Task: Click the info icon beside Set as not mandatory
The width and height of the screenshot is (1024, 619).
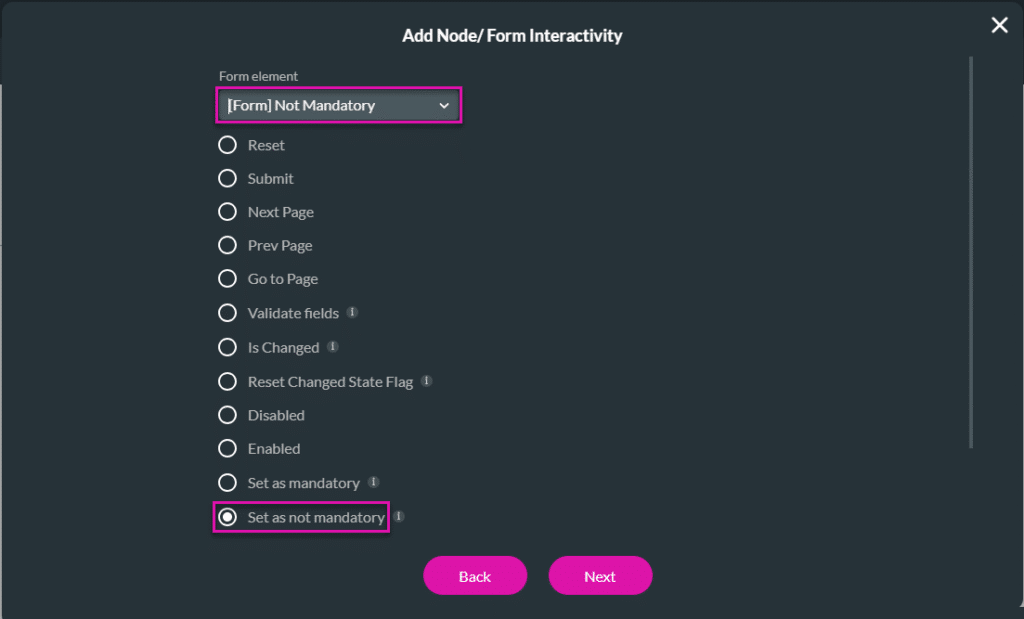Action: [x=398, y=516]
